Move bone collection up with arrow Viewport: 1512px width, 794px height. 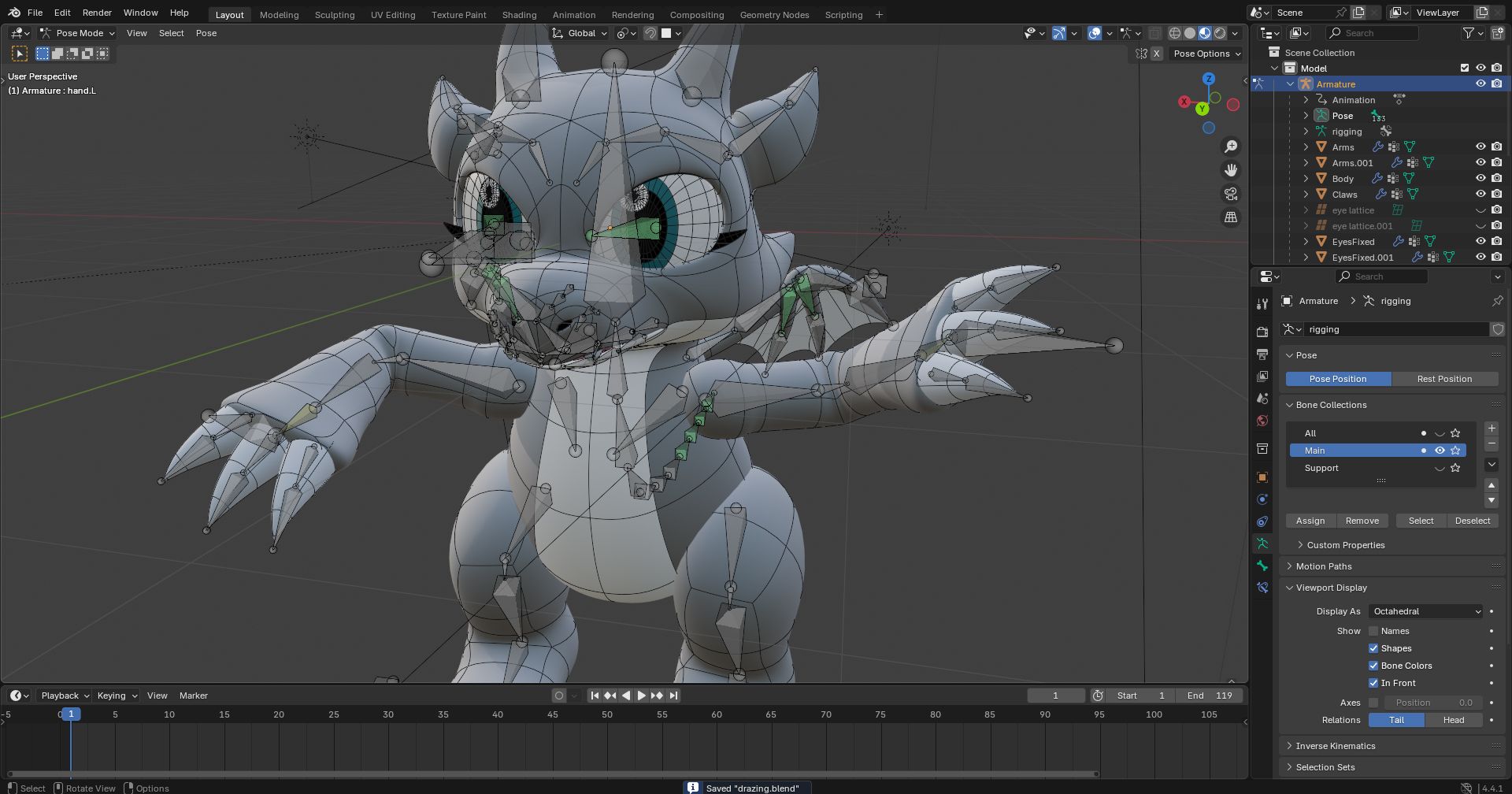[x=1492, y=485]
